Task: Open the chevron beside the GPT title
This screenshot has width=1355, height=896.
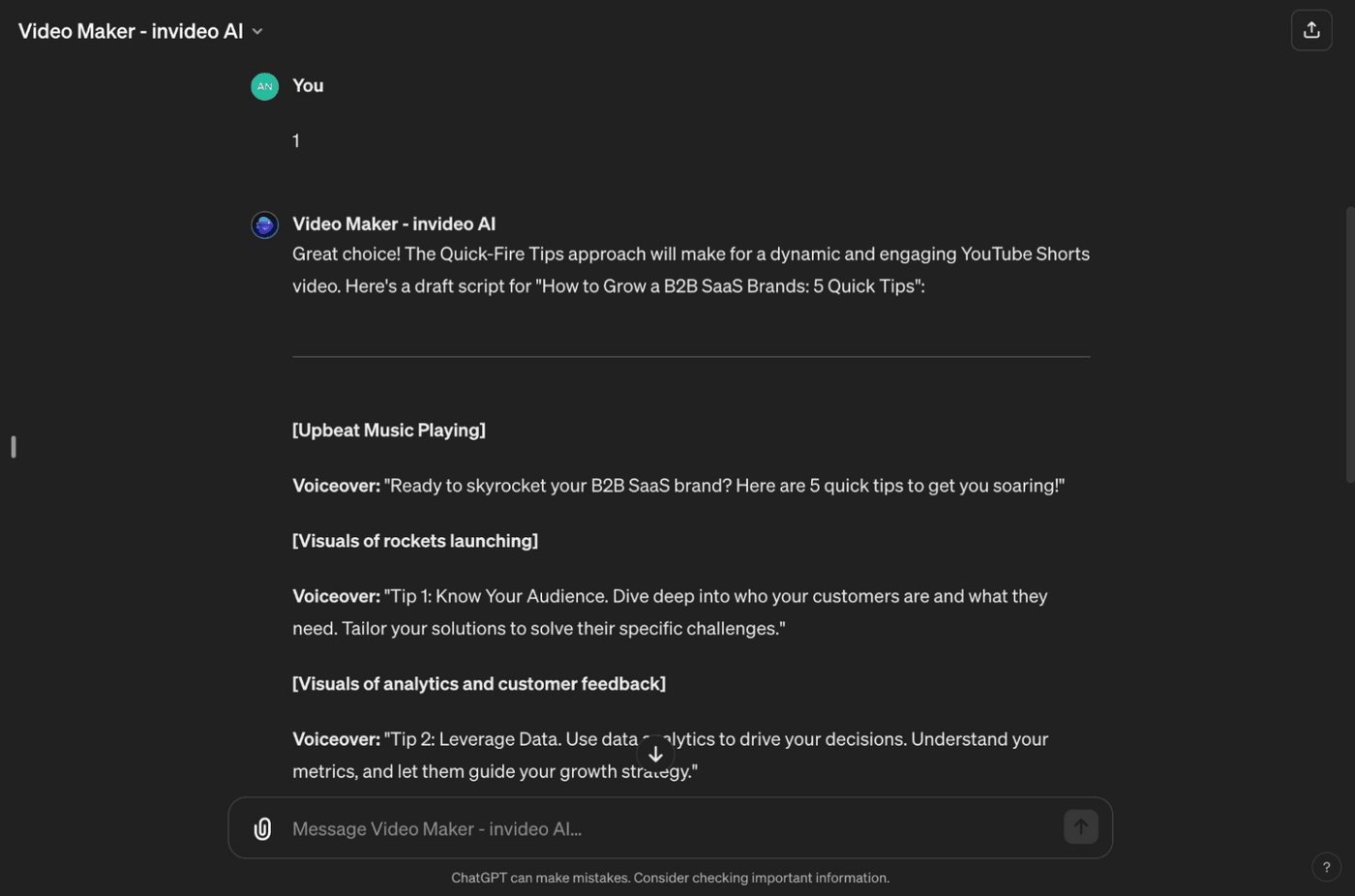Action: (x=257, y=31)
